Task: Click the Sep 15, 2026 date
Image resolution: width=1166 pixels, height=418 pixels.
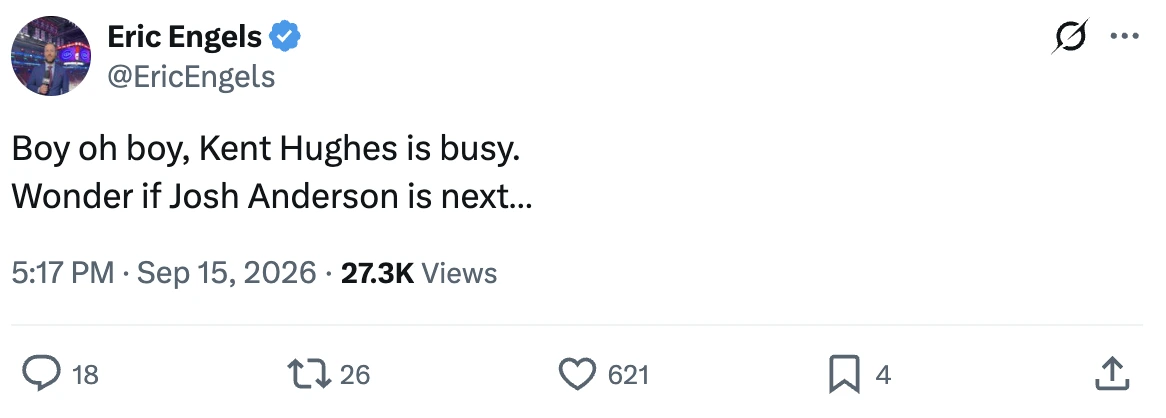Action: click(227, 273)
